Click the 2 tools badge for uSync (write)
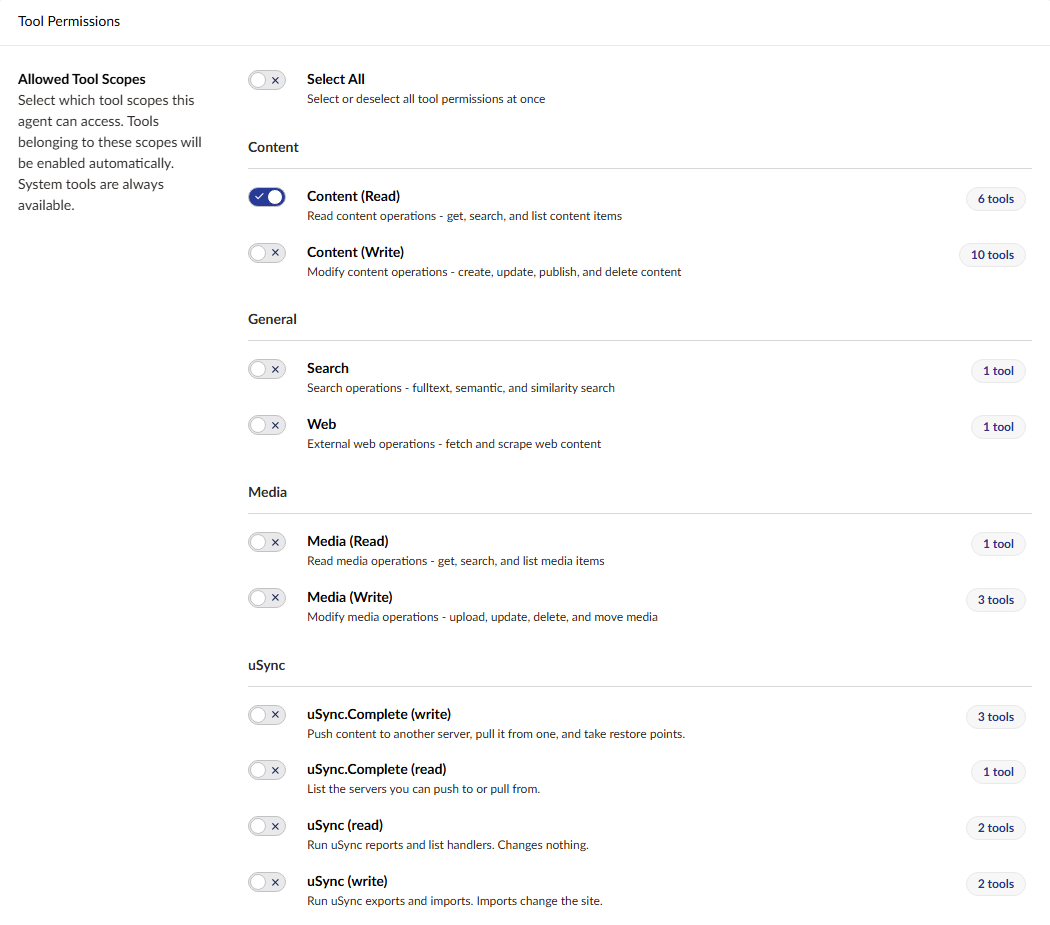 [x=995, y=884]
